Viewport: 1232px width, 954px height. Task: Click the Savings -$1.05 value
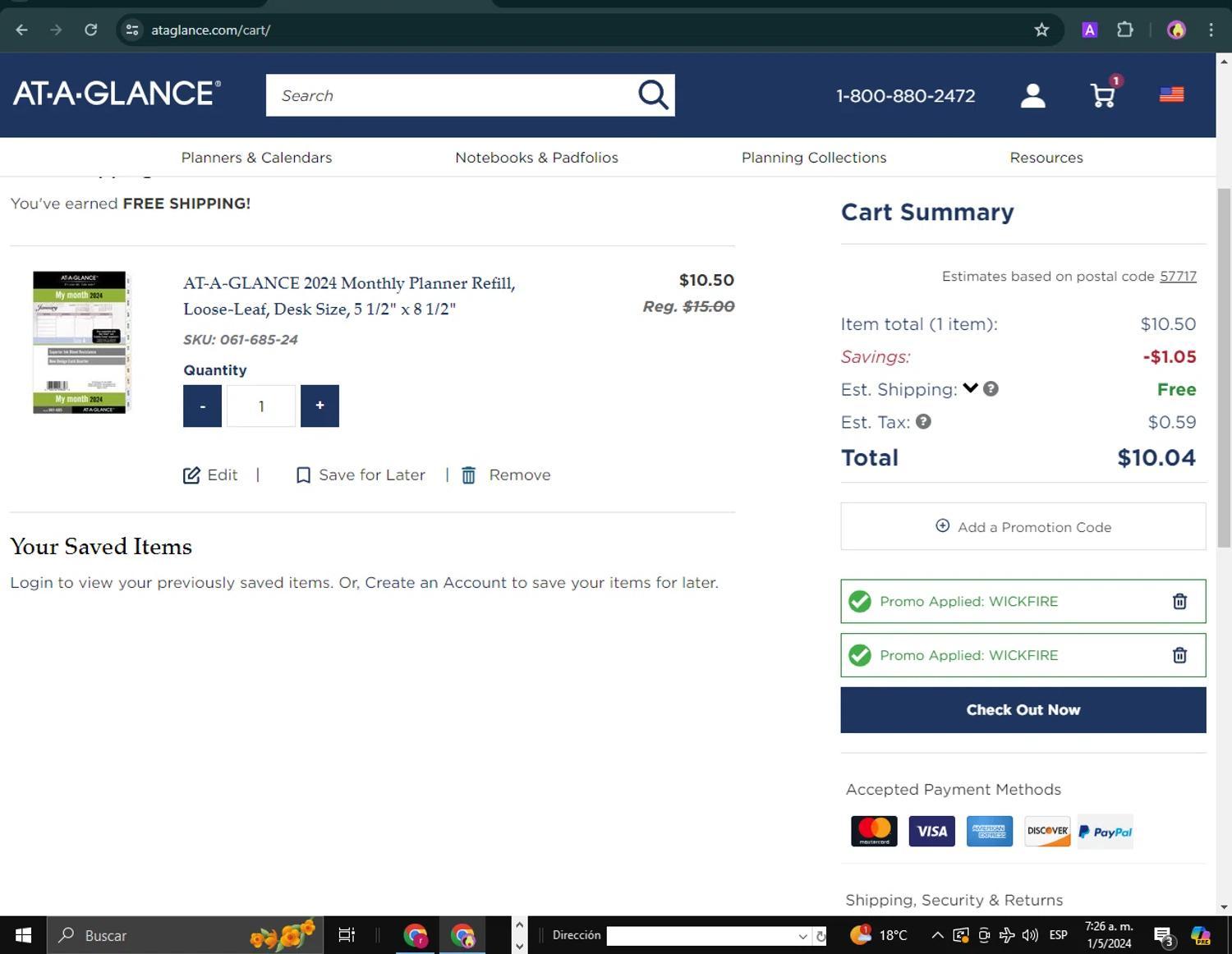(1170, 357)
